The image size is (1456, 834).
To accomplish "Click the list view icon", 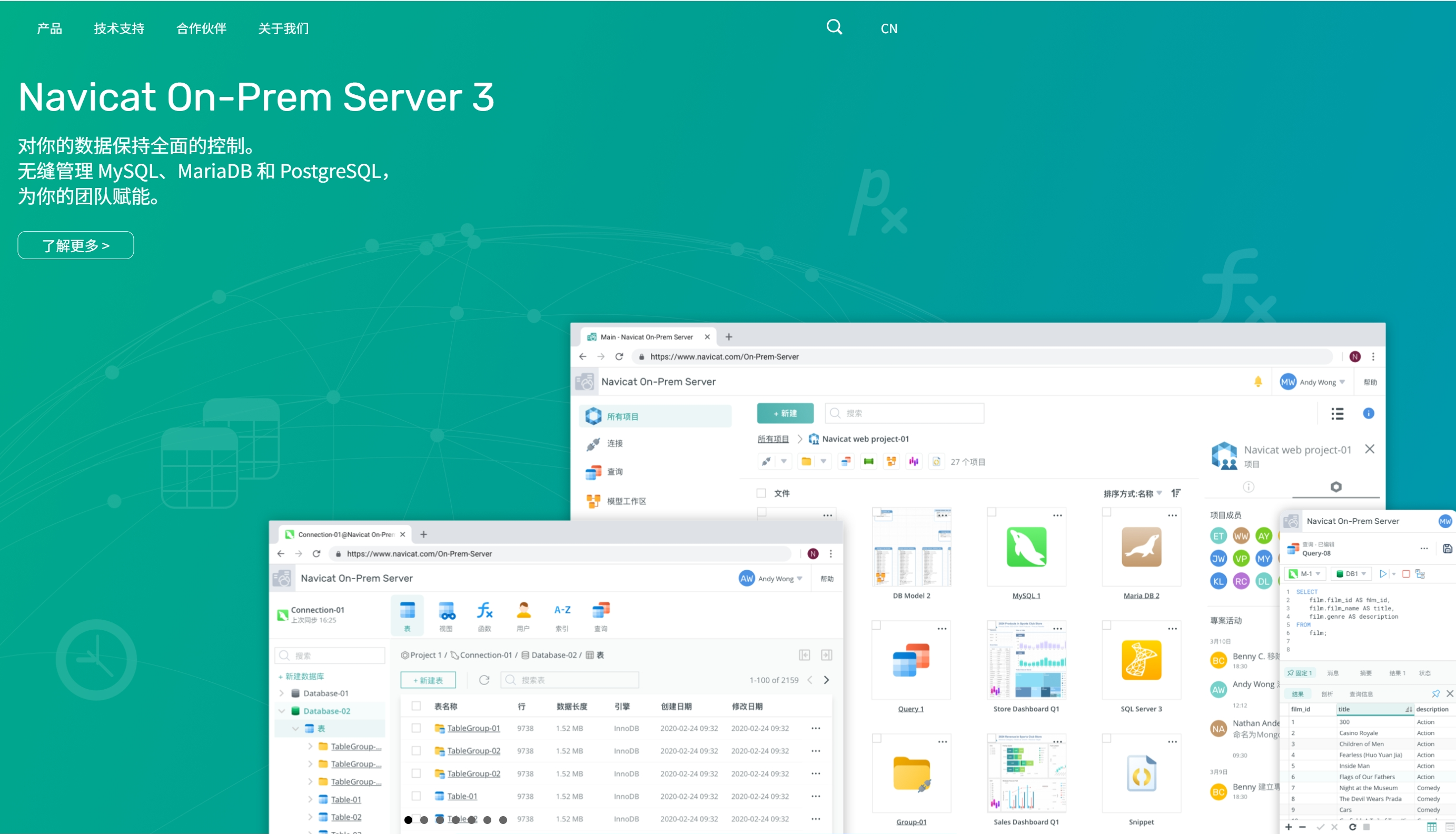I will (1337, 413).
